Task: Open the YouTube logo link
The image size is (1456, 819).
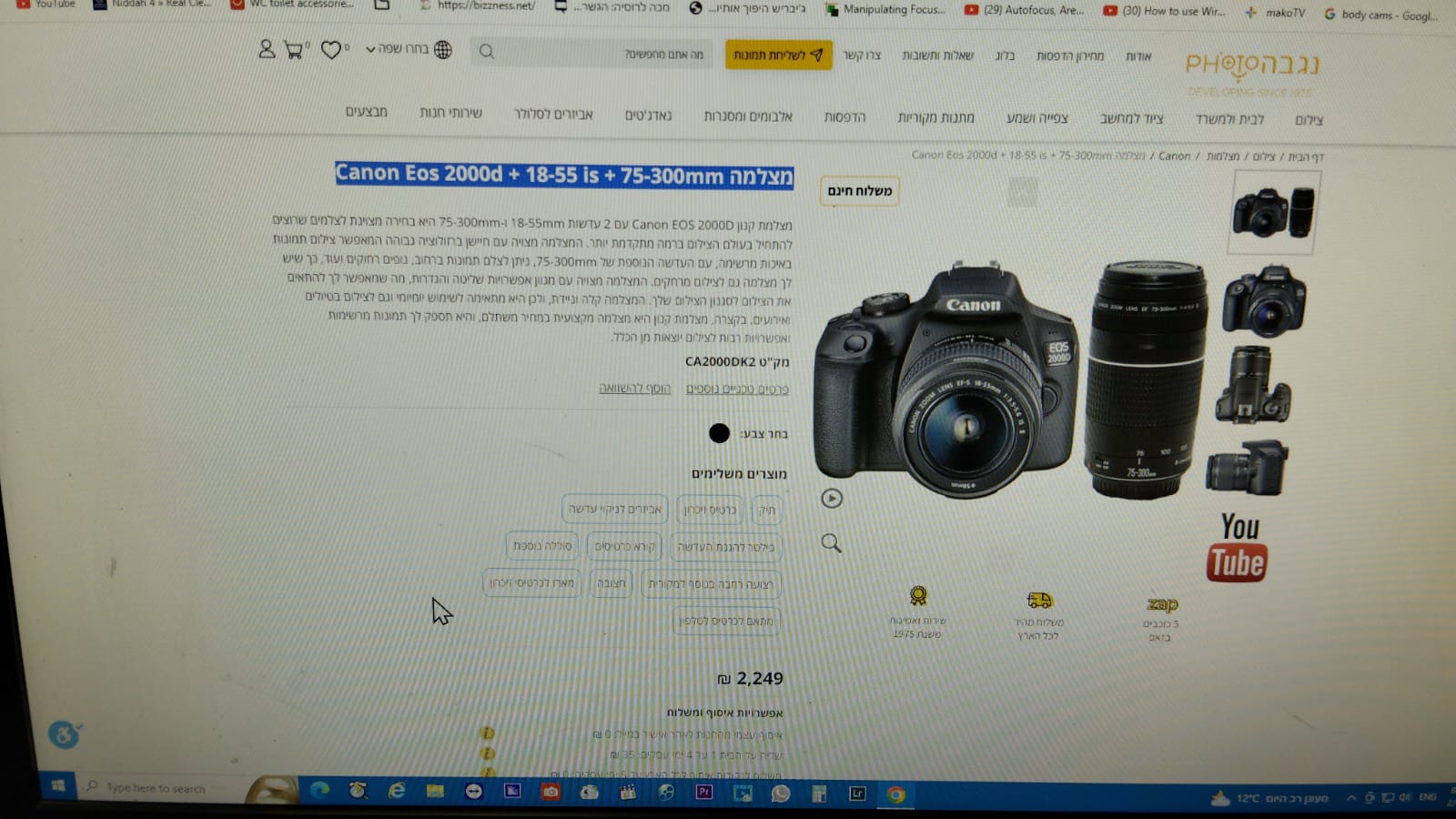Action: (x=1238, y=547)
